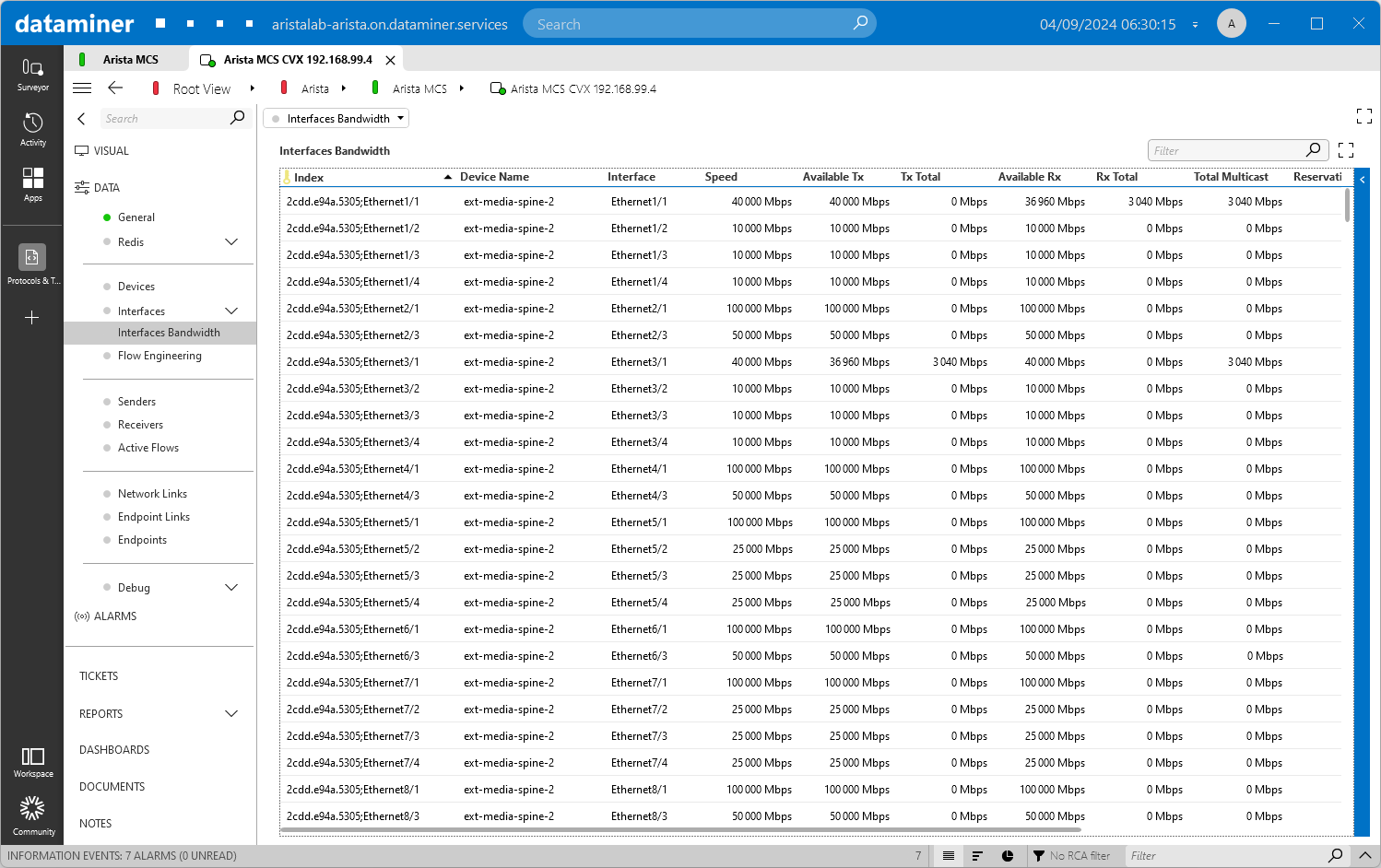The image size is (1381, 868).
Task: Click the magnifier in sidebar search
Action: 237,118
